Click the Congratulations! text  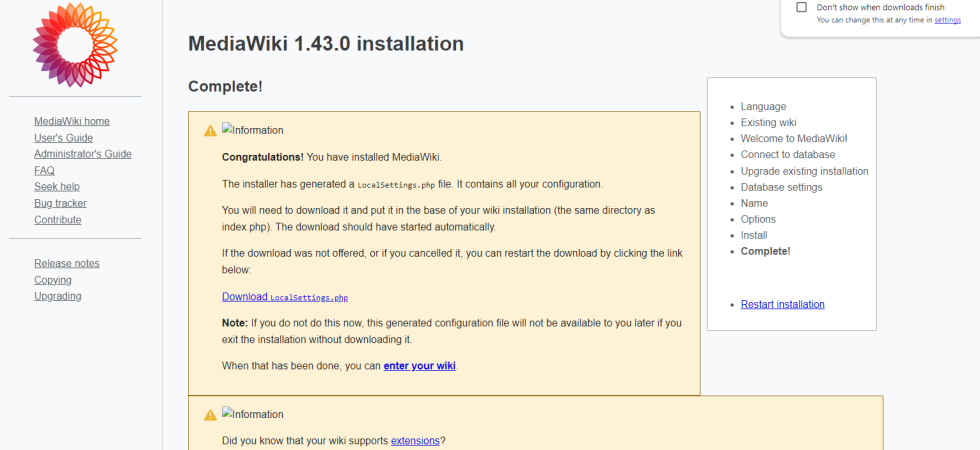(262, 157)
